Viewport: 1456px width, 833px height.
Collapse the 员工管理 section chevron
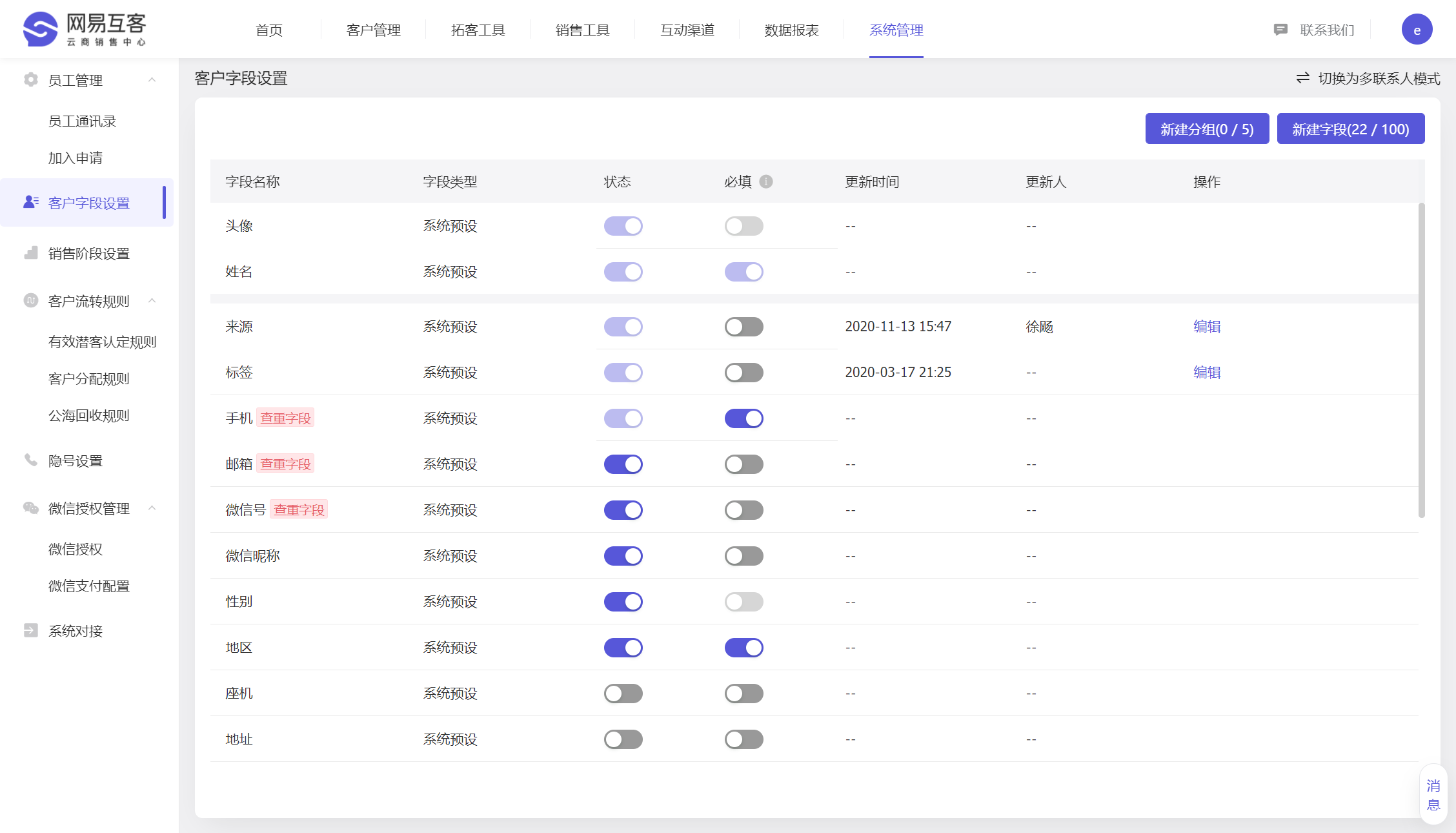[x=152, y=79]
